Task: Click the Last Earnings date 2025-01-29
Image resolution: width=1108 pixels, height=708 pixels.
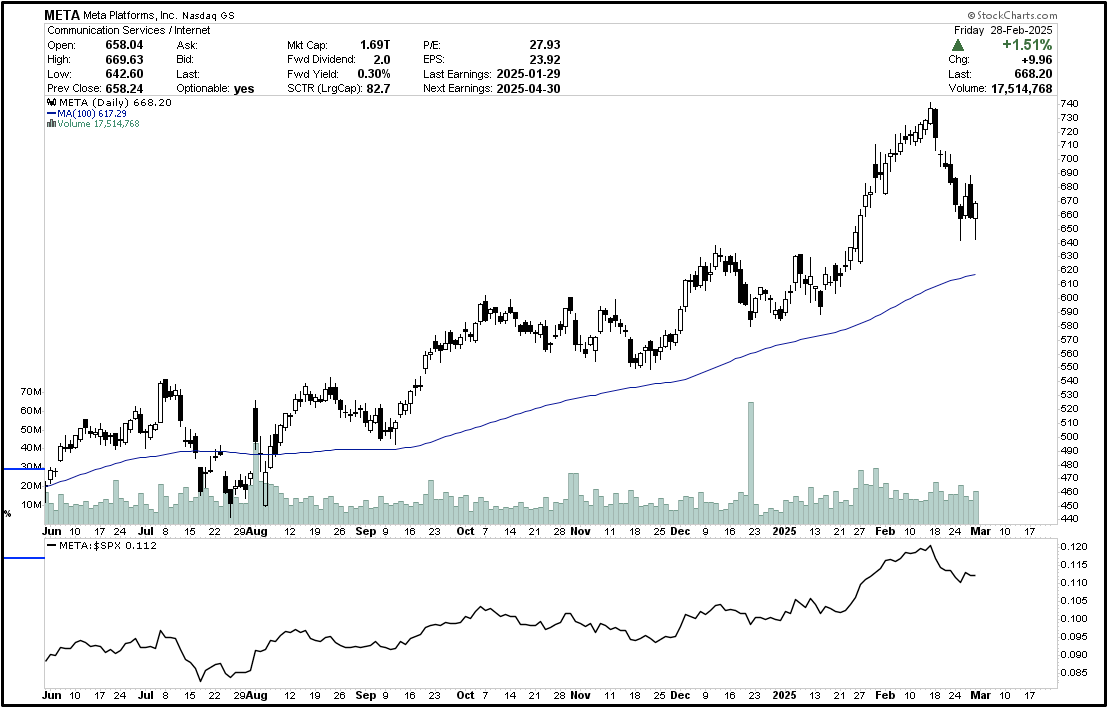Action: [x=529, y=74]
